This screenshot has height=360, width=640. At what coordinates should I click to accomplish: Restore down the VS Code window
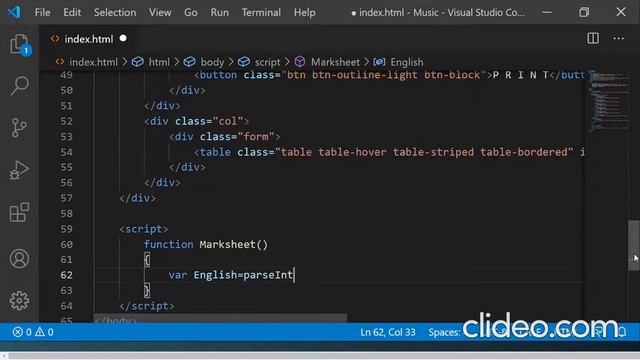click(x=584, y=12)
